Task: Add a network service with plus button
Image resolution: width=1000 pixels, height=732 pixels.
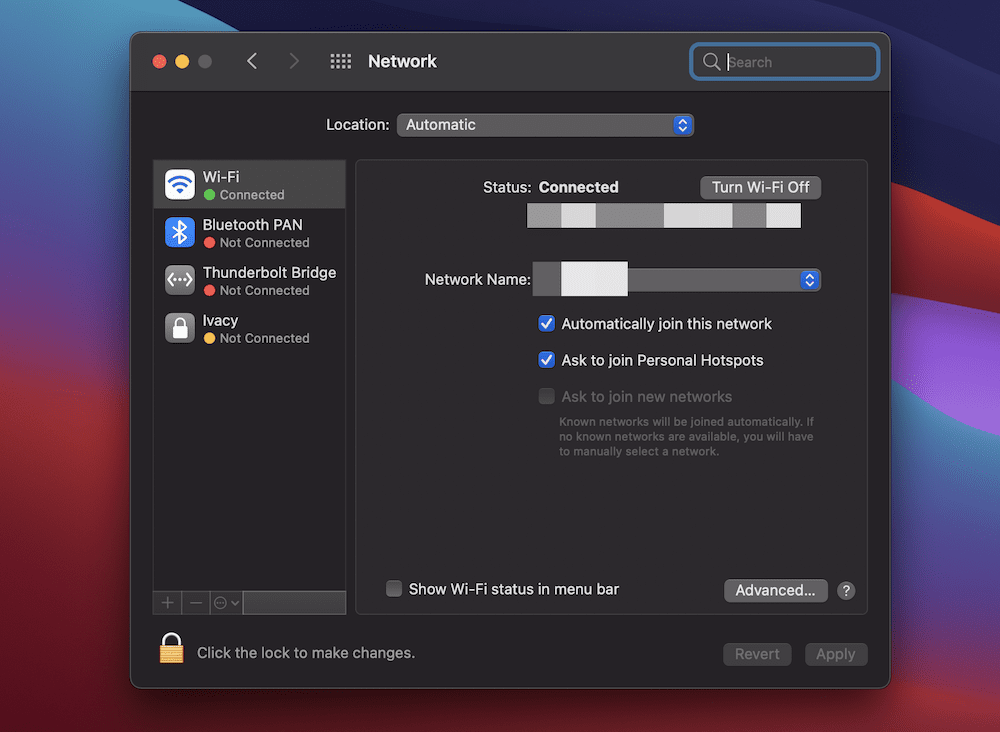Action: coord(168,603)
